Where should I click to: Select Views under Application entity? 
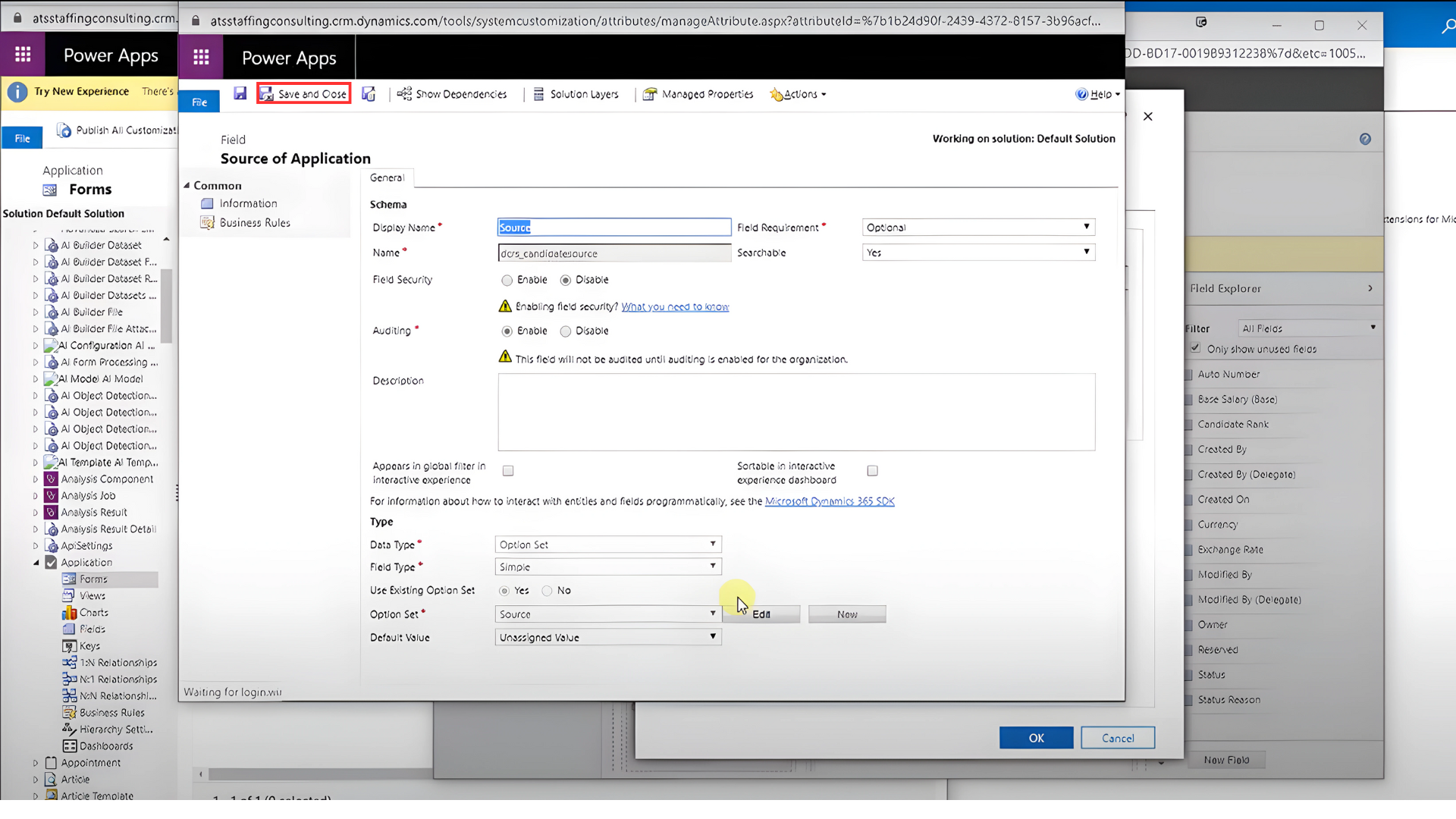[x=92, y=596]
